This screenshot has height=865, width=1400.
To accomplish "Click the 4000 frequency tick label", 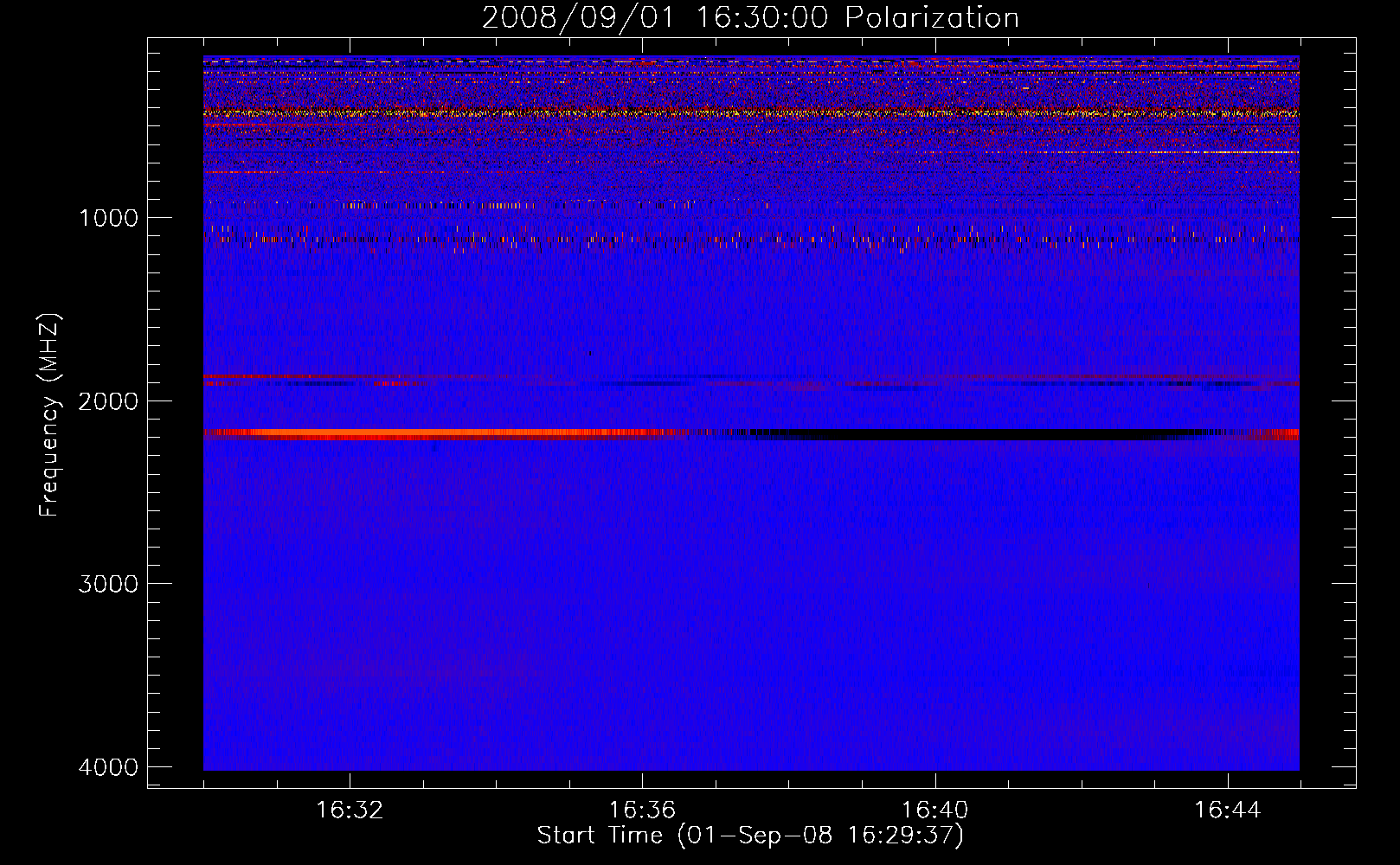I will [108, 767].
